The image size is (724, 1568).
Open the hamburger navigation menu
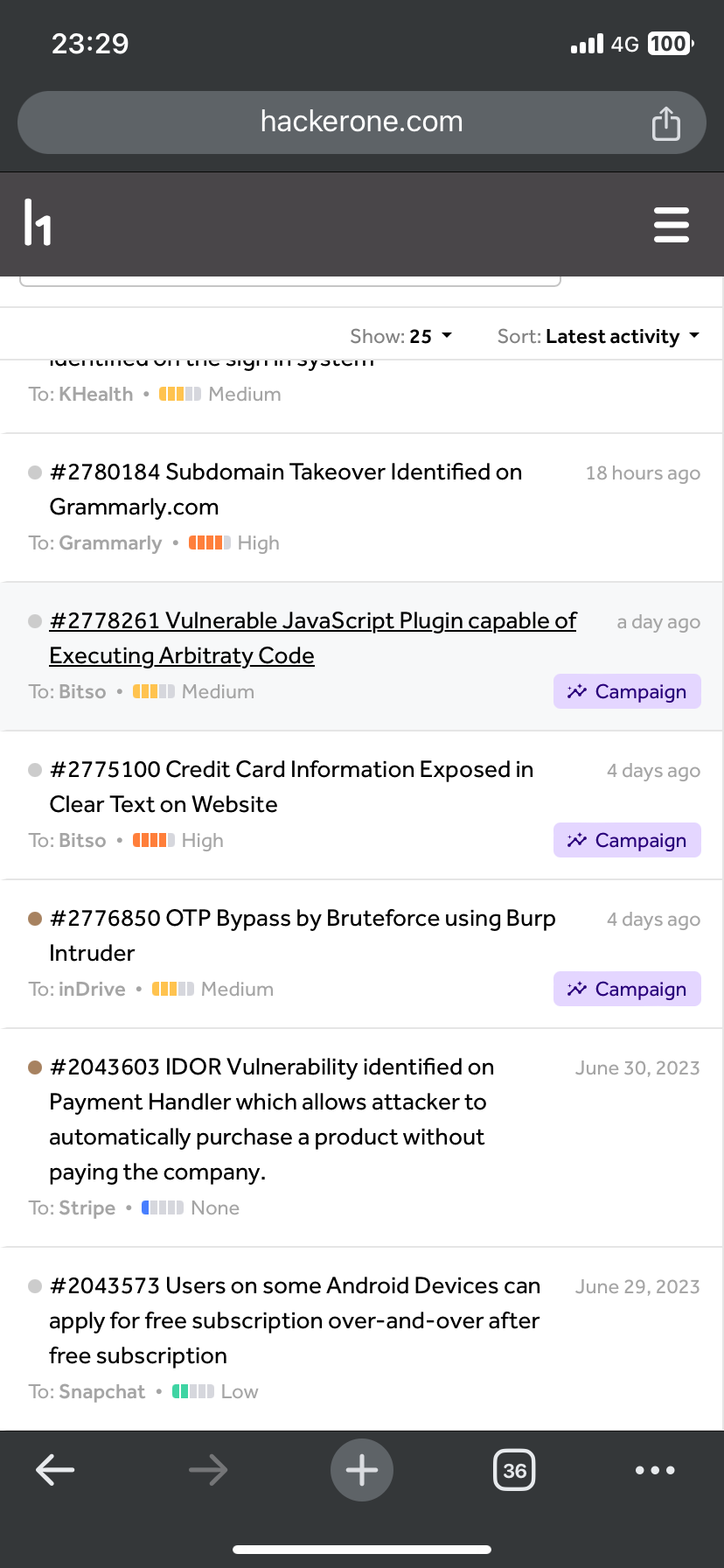[671, 224]
